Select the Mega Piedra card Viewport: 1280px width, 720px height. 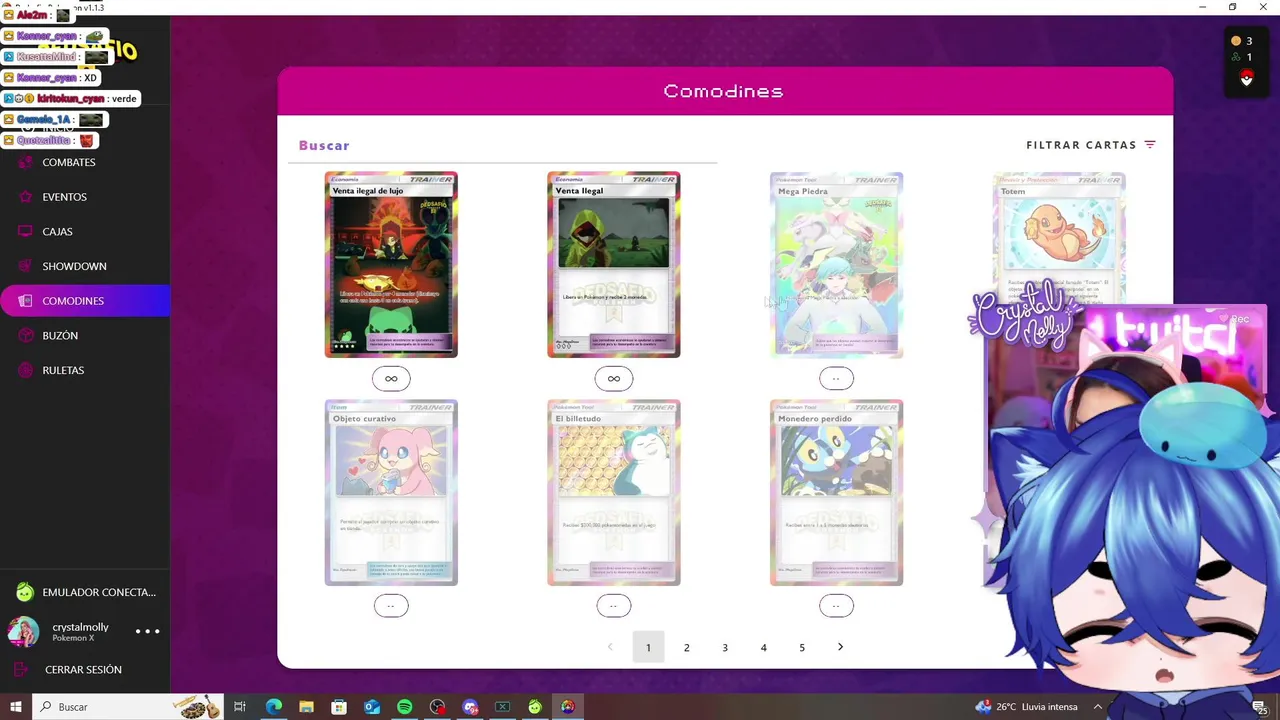pos(836,265)
